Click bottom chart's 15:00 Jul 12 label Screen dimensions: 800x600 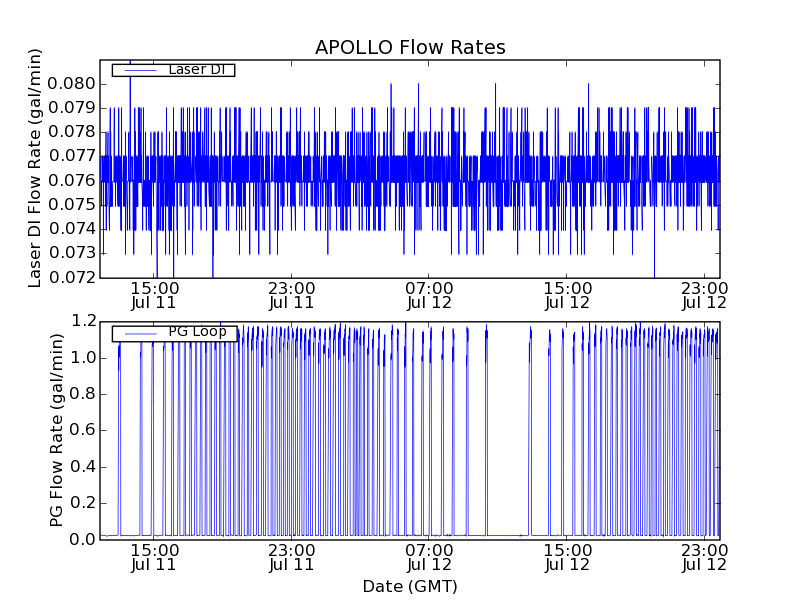[x=567, y=558]
